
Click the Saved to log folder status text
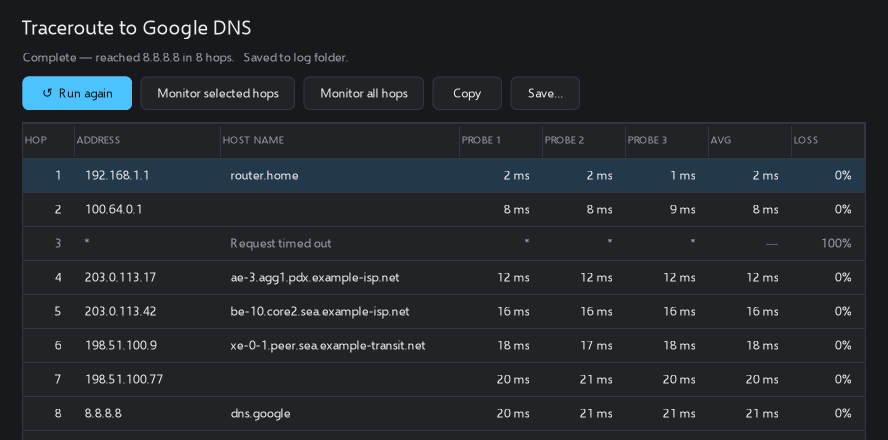pyautogui.click(x=296, y=58)
